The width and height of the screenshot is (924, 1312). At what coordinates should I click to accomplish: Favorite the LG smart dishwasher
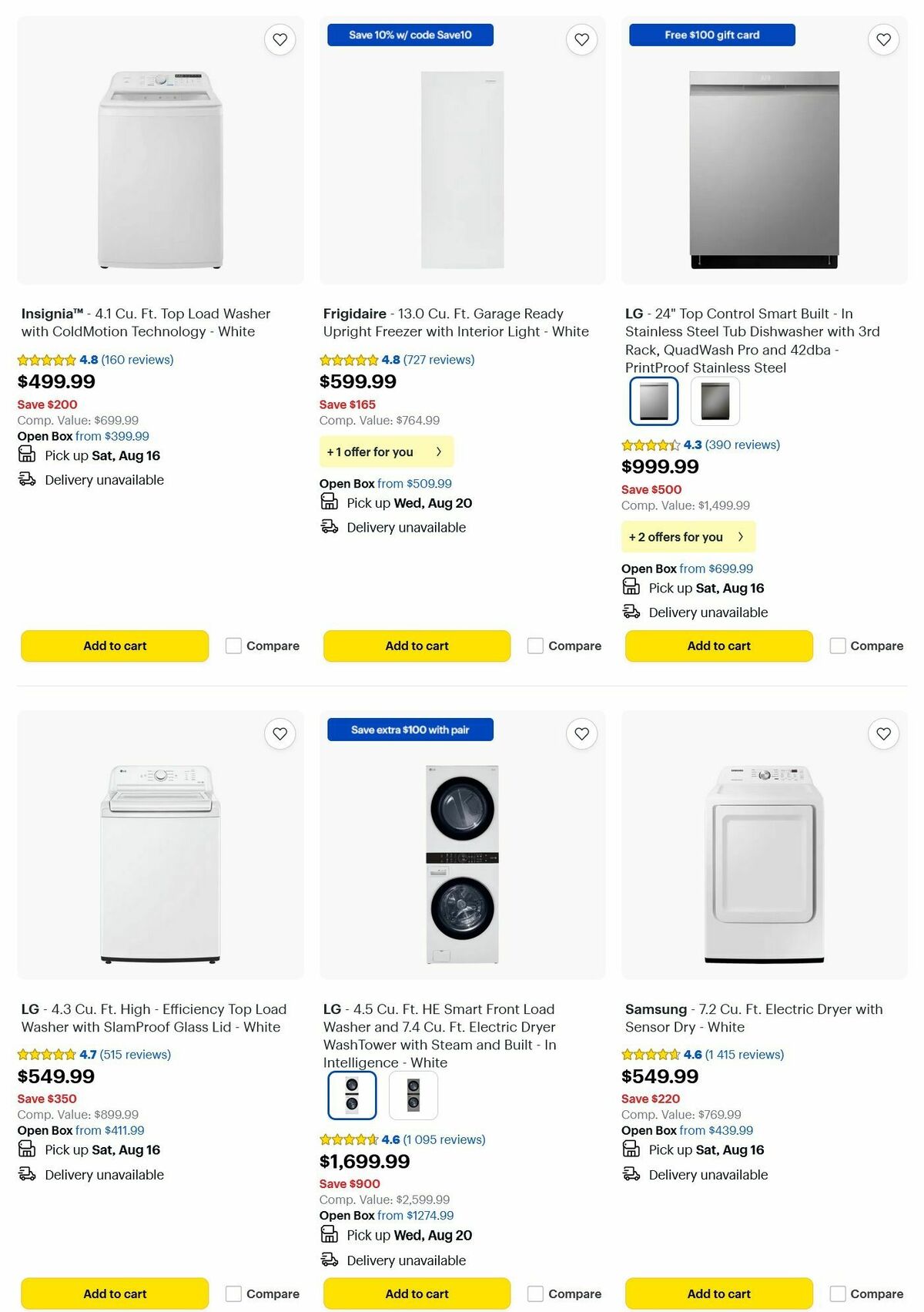pyautogui.click(x=882, y=39)
